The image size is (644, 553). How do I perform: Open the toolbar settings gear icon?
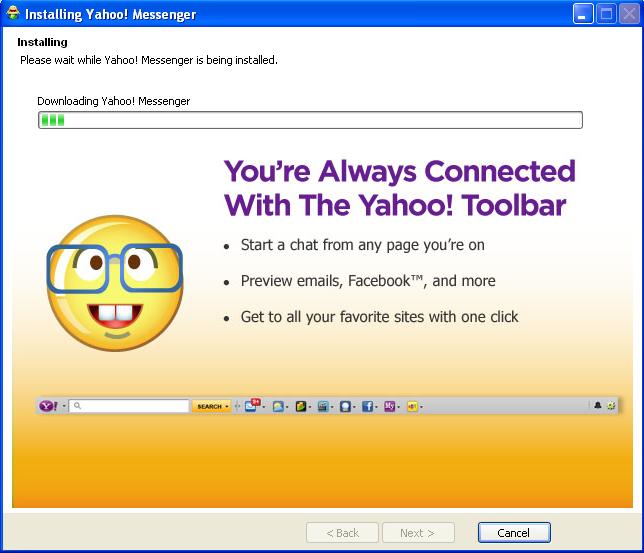pos(611,406)
